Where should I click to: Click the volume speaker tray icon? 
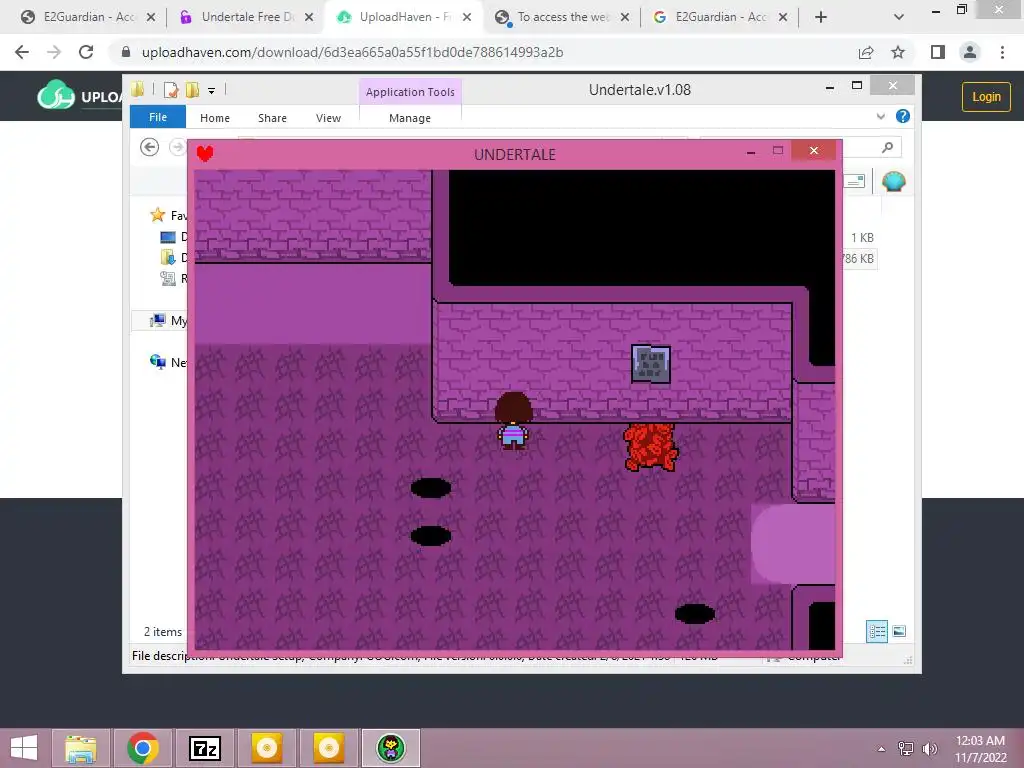[930, 748]
